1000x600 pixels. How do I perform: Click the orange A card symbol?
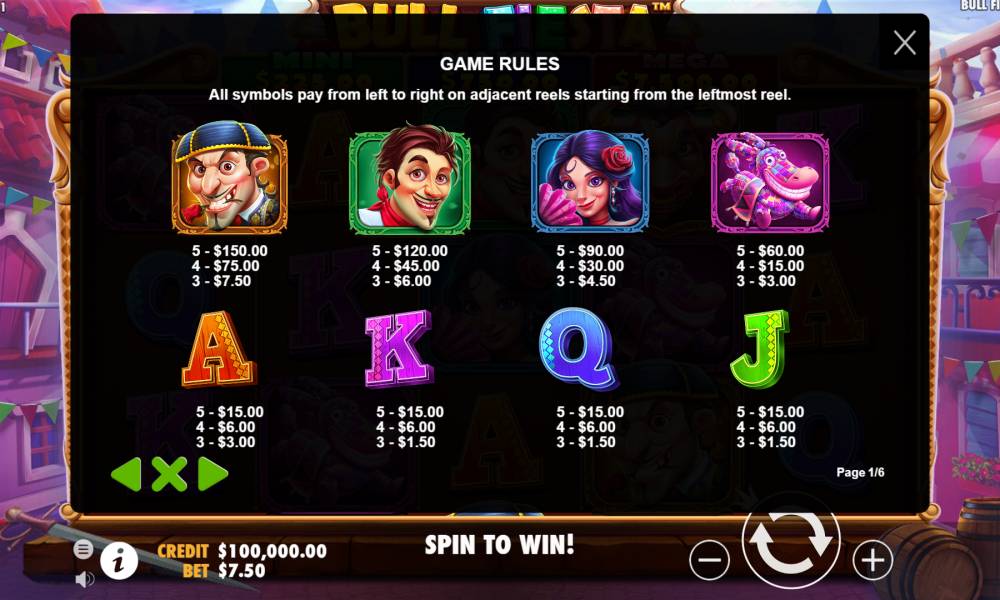coord(219,349)
